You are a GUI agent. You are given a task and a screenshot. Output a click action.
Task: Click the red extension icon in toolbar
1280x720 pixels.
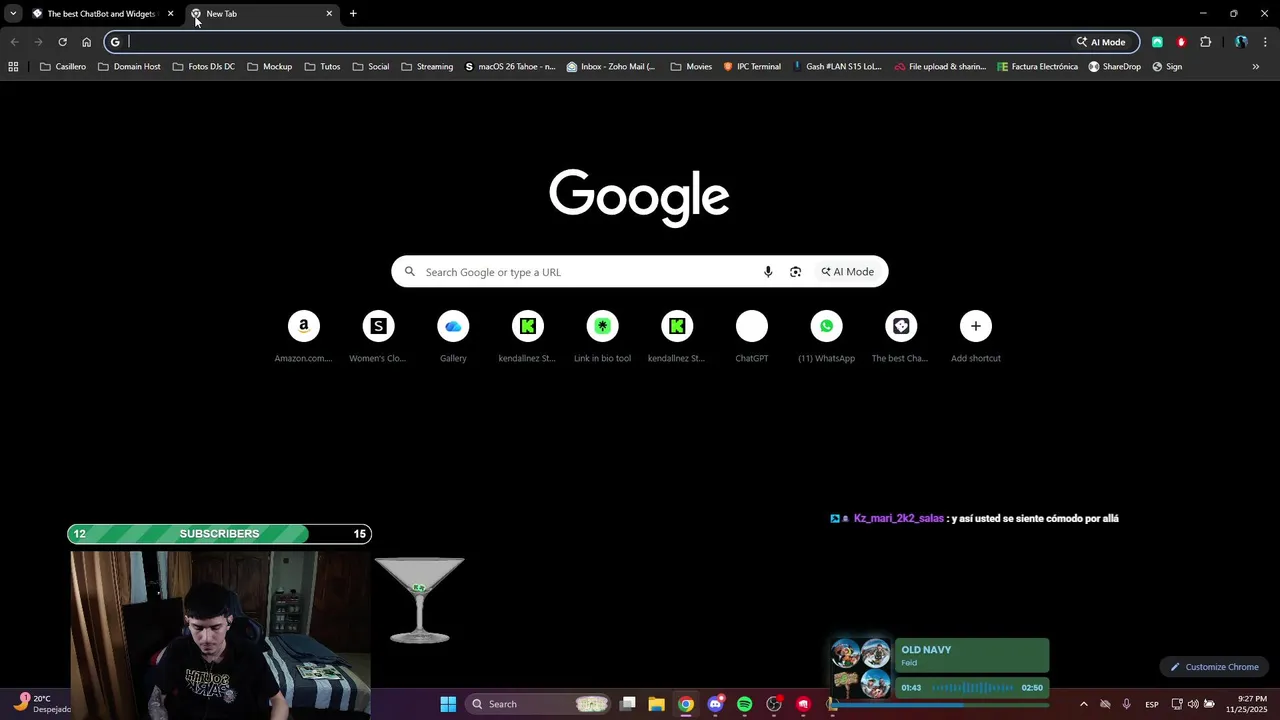1181,42
